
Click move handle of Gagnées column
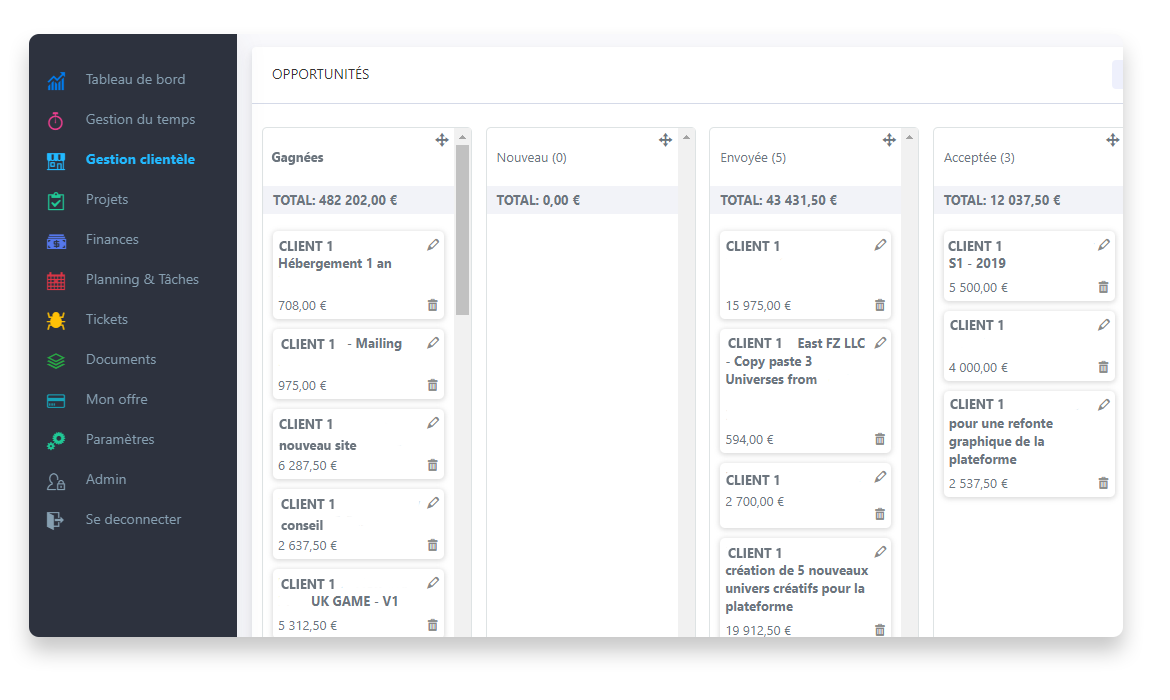click(x=442, y=140)
